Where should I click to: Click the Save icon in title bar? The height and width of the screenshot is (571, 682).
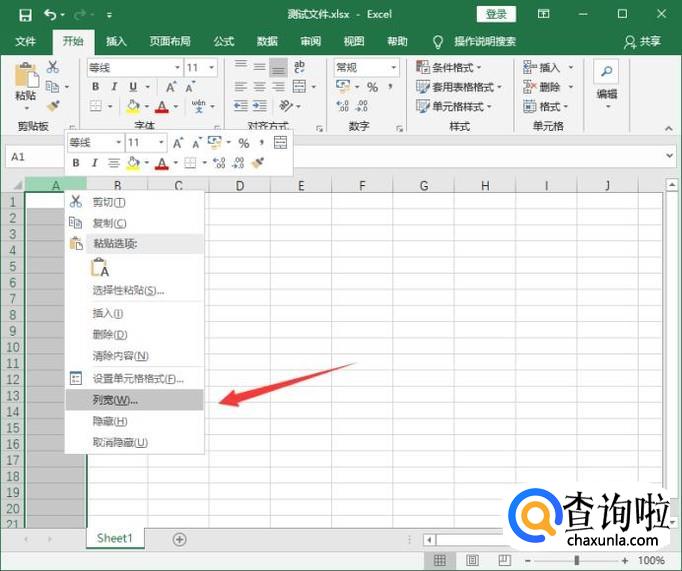[x=25, y=16]
